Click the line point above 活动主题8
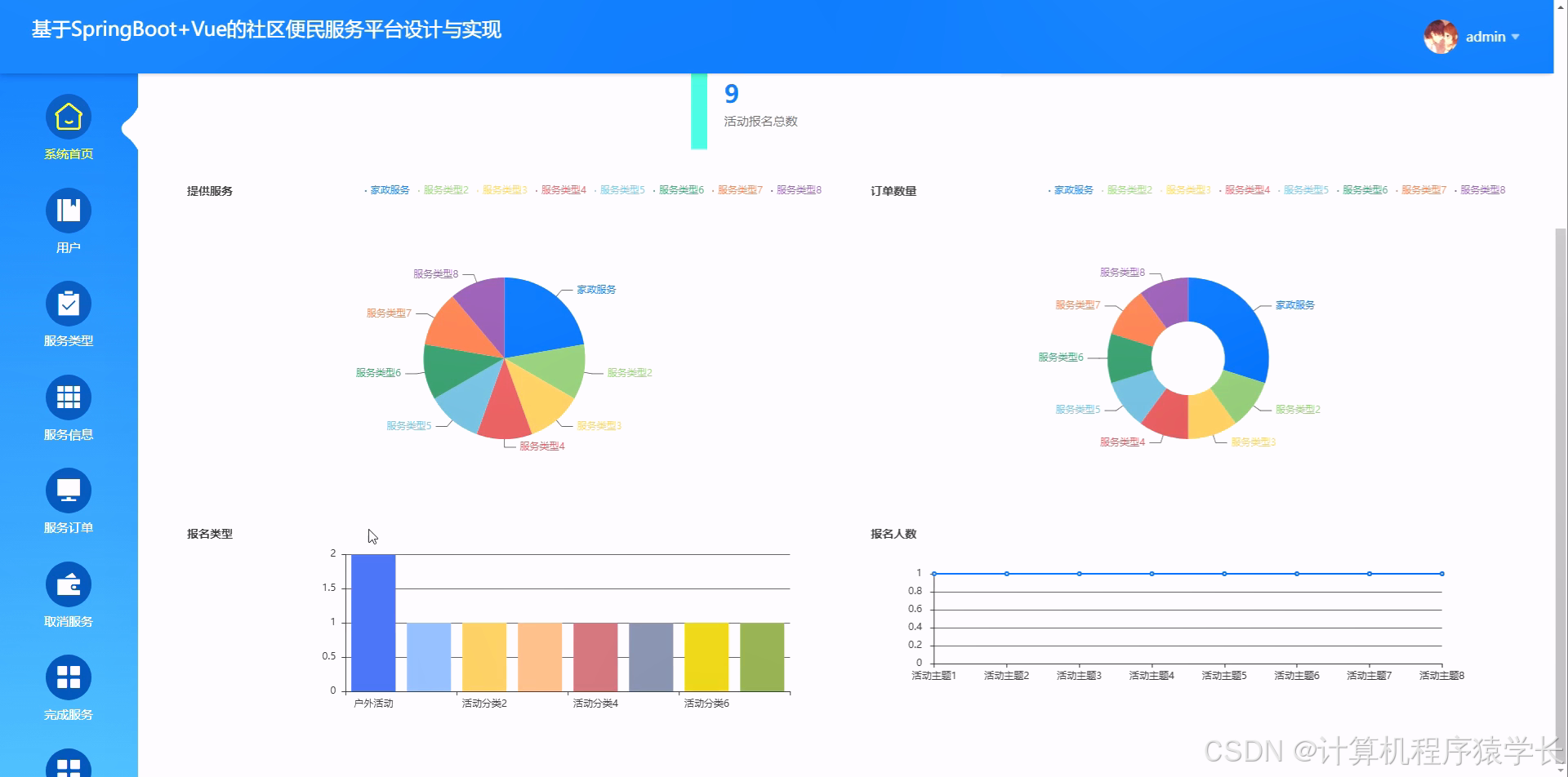The width and height of the screenshot is (1568, 777). pos(1442,574)
